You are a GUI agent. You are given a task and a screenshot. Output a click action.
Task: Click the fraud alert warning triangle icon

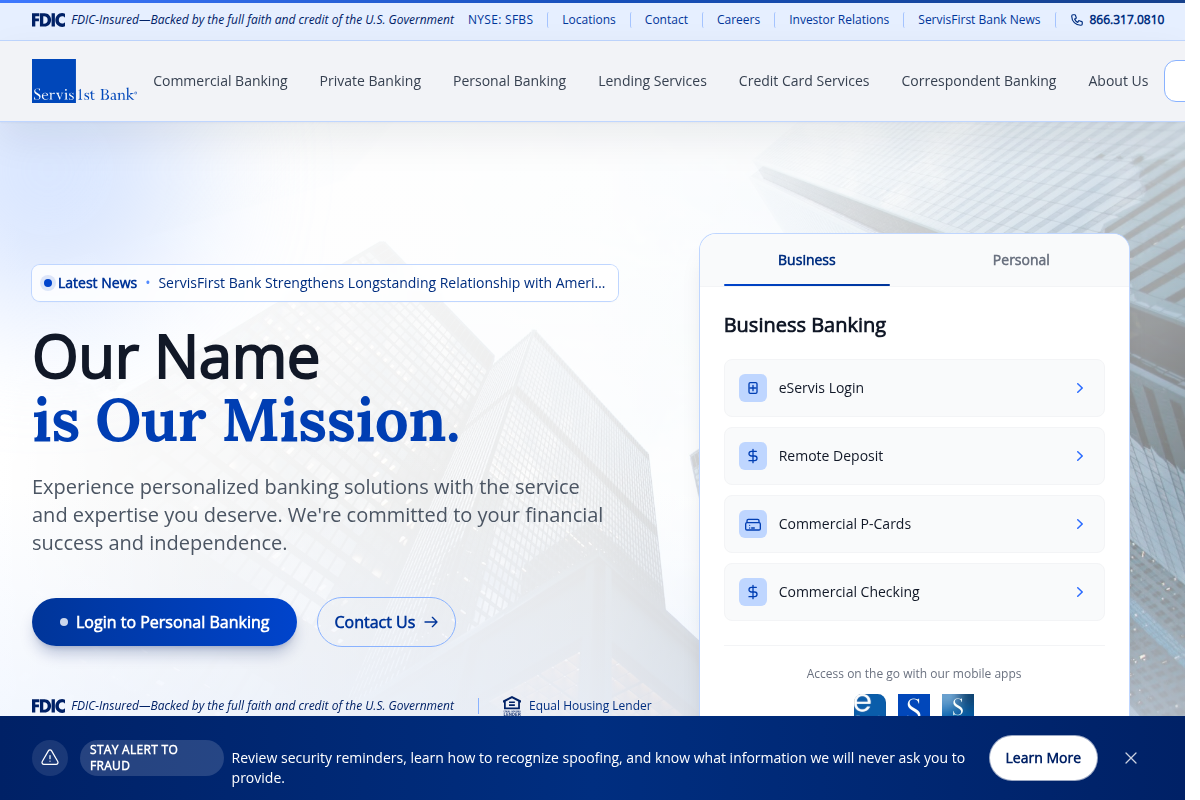pos(50,758)
